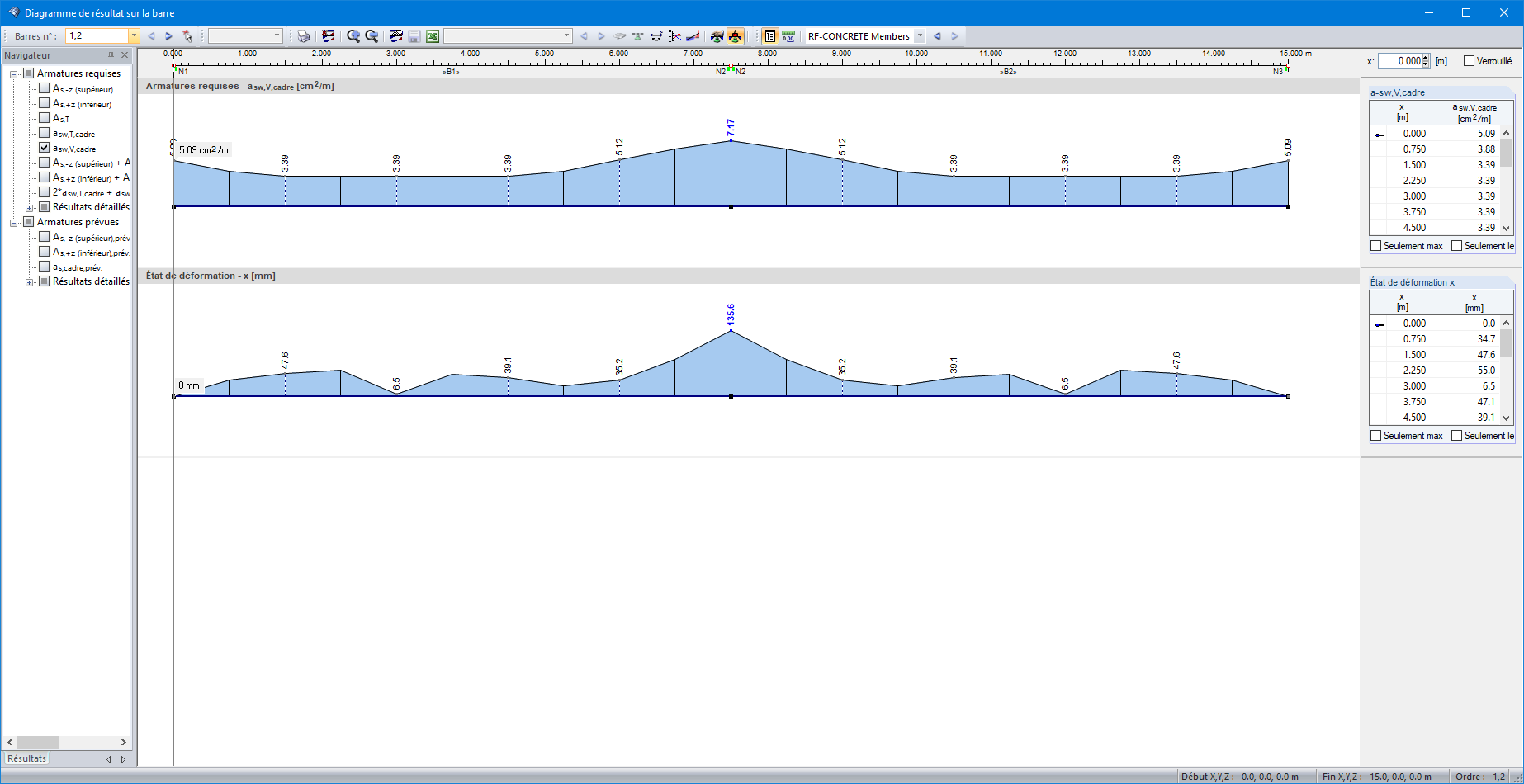
Task: Open the Barres n° dropdown arrow
Action: 134,36
